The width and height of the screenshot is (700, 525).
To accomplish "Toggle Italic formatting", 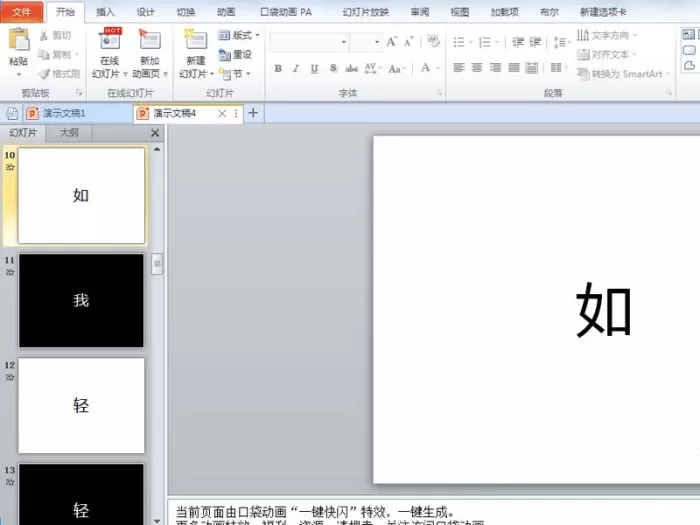I will (x=296, y=68).
